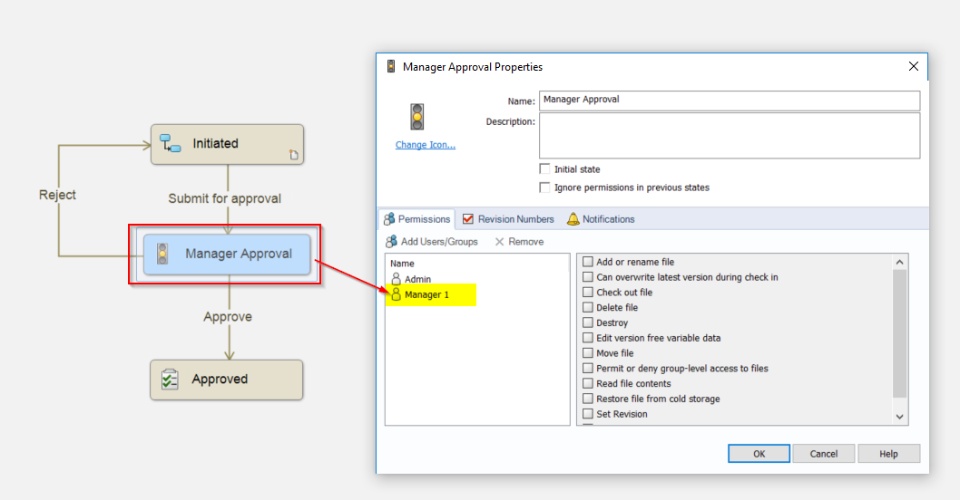Check the Set Revision permission
The width and height of the screenshot is (960, 500).
click(588, 414)
